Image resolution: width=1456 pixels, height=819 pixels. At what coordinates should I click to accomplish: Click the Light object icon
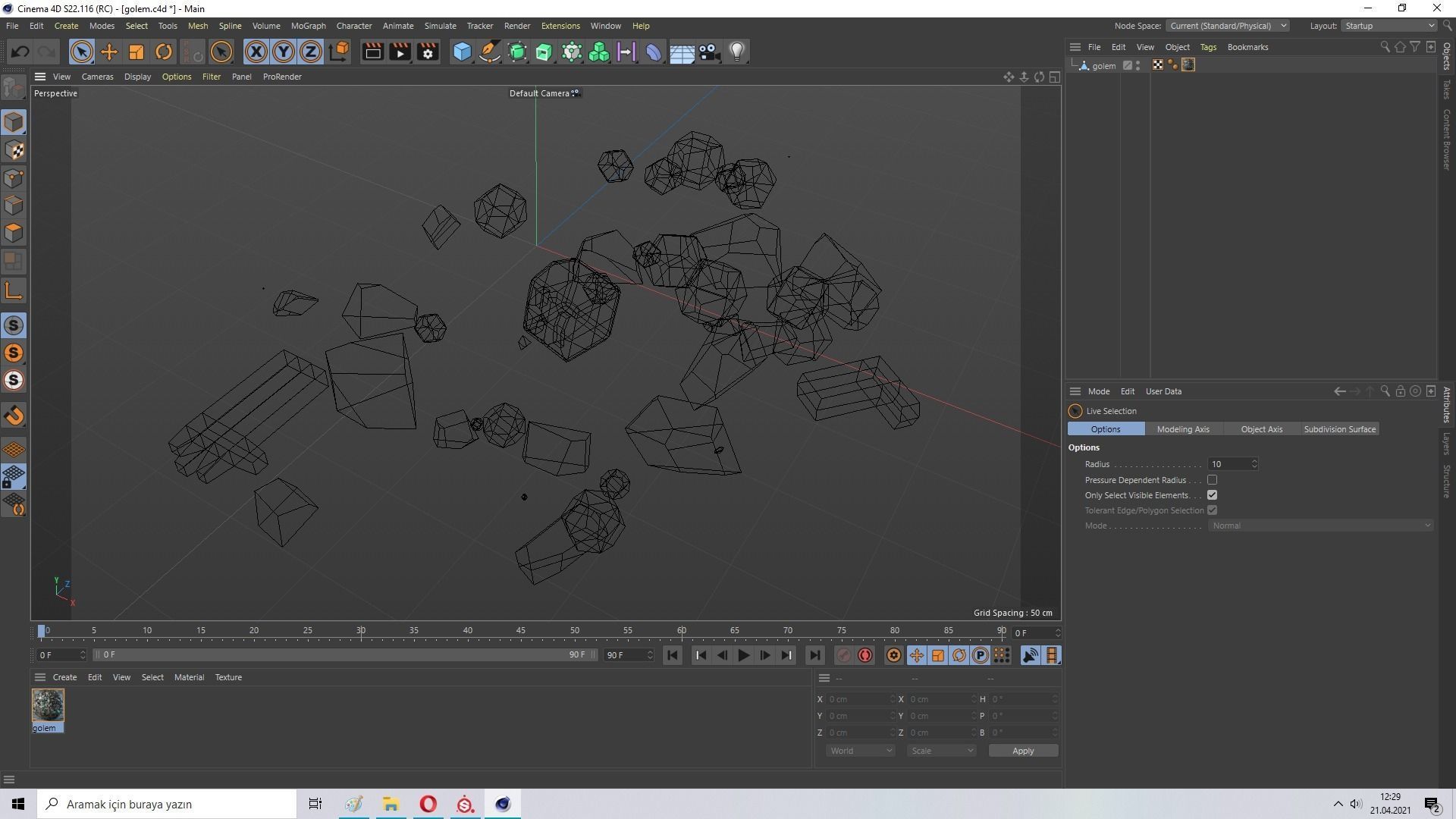point(737,52)
